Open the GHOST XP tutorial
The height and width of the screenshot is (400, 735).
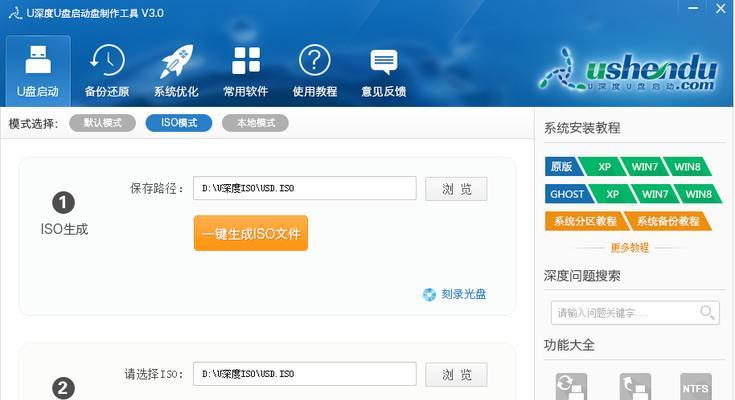click(612, 194)
